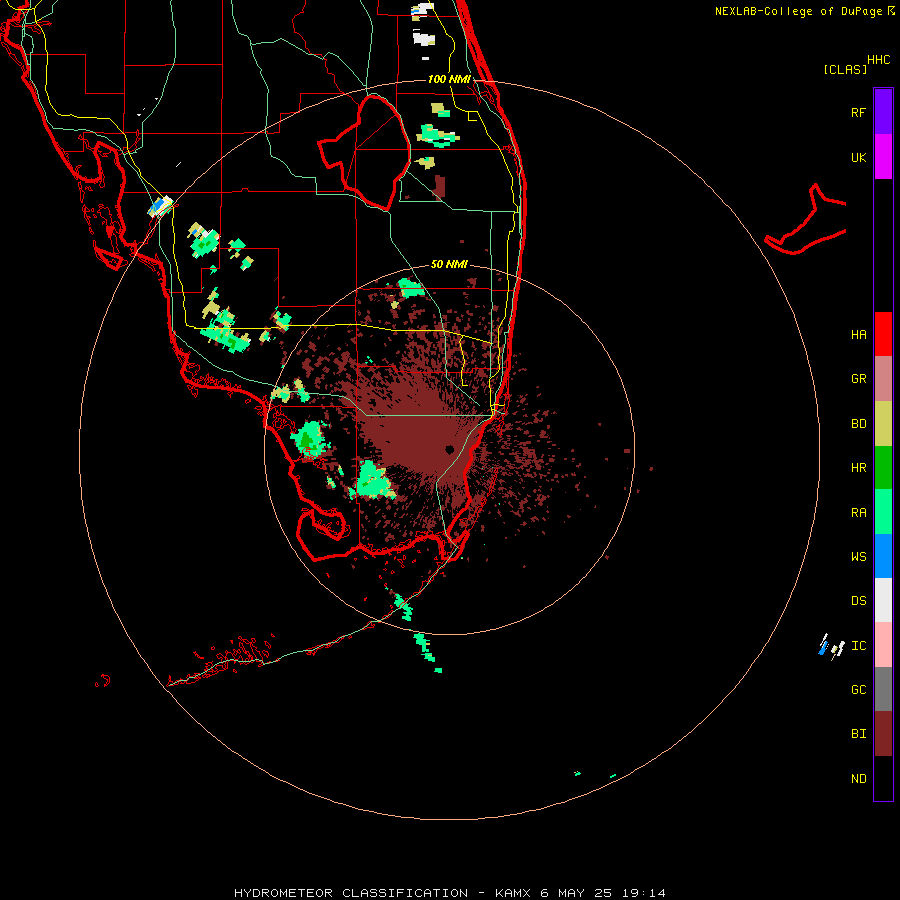This screenshot has height=900, width=900.
Task: Click the HHC product label
Action: click(879, 60)
